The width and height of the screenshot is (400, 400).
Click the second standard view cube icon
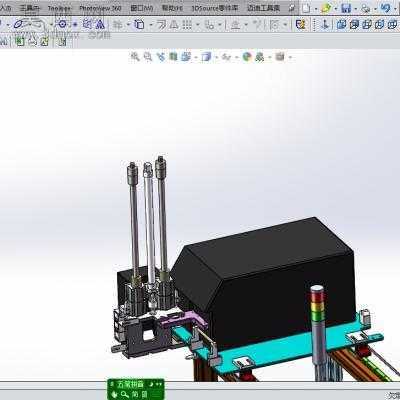pos(354,24)
